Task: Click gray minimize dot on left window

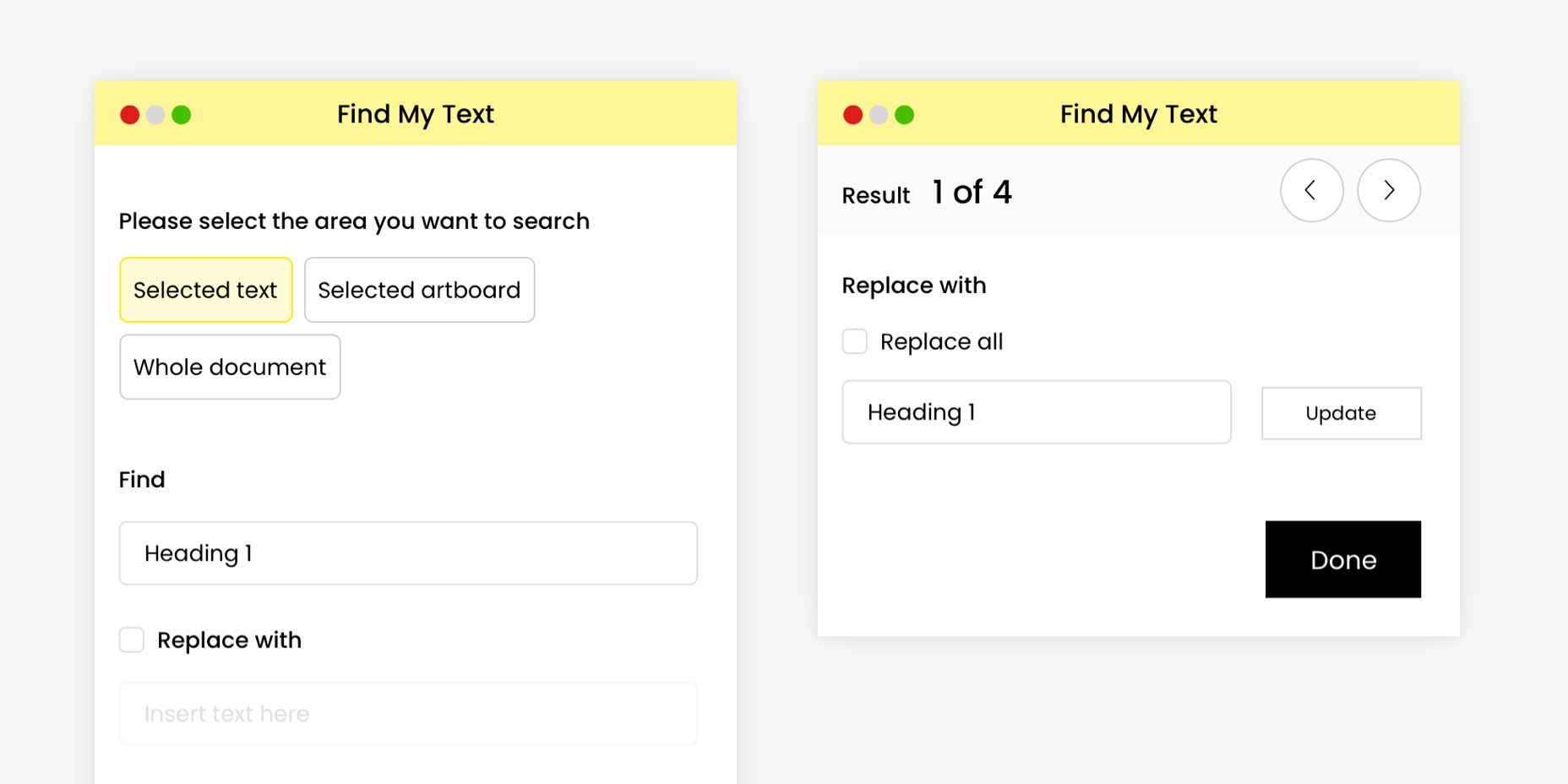Action: pos(155,115)
